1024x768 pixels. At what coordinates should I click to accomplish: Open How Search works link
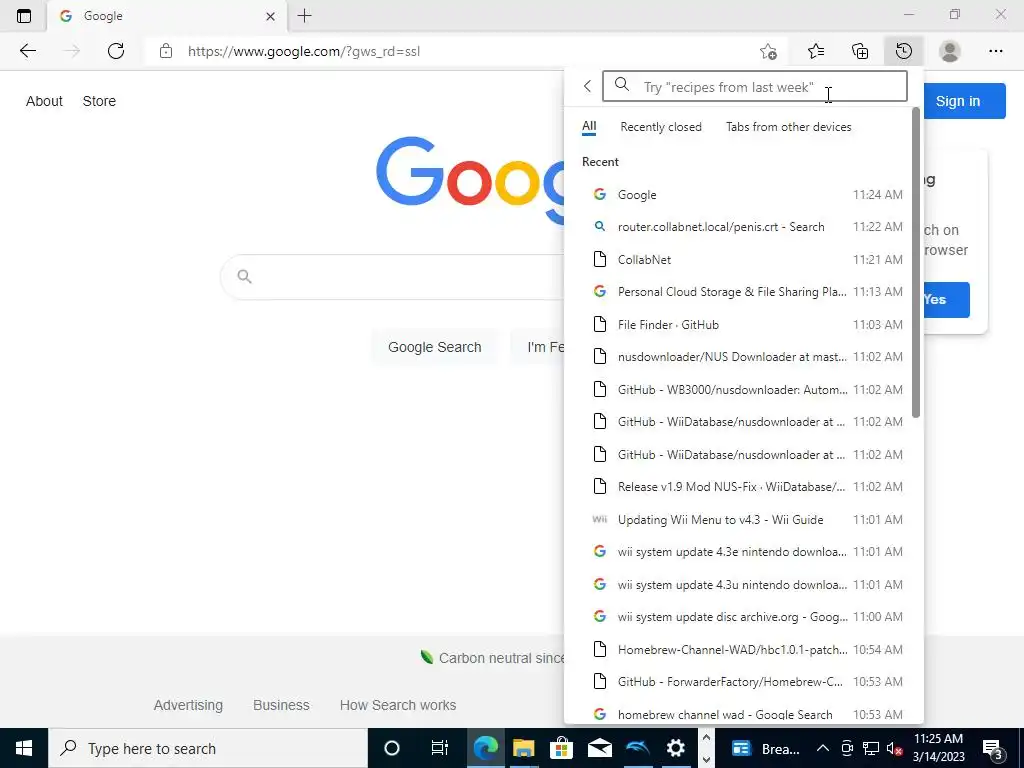click(398, 705)
